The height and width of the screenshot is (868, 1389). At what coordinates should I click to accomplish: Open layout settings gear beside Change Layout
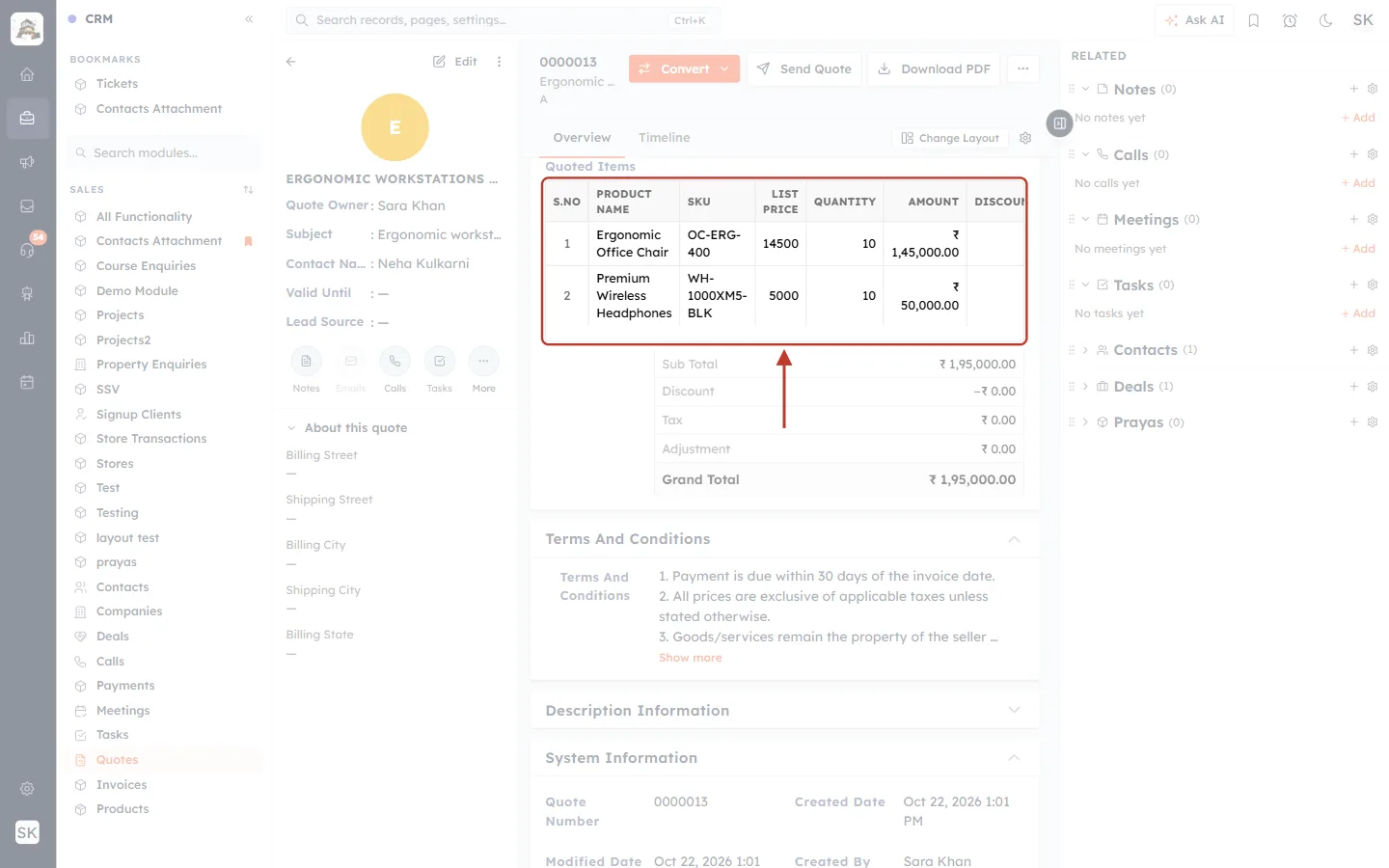1025,138
